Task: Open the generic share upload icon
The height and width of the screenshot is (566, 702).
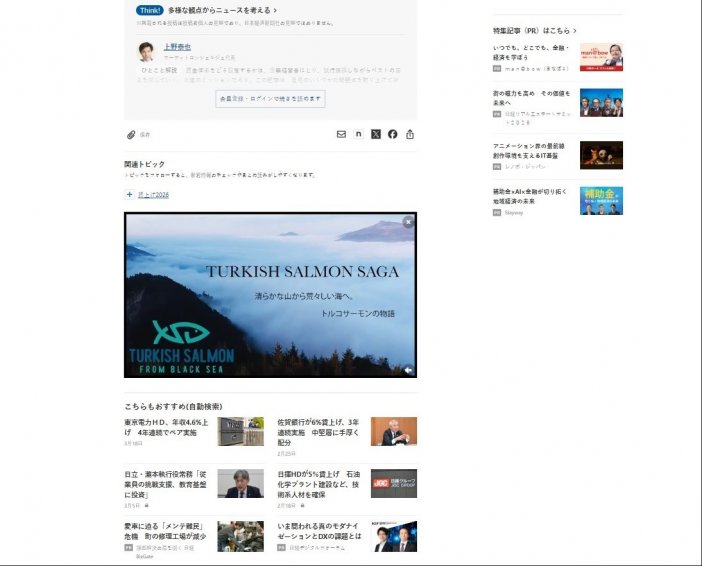Action: tap(410, 134)
